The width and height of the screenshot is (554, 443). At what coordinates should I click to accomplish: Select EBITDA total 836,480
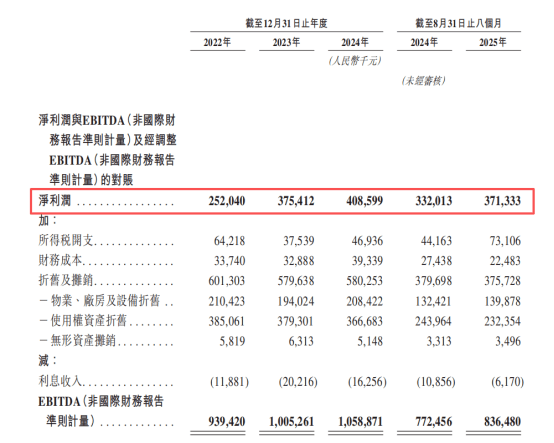(x=502, y=421)
